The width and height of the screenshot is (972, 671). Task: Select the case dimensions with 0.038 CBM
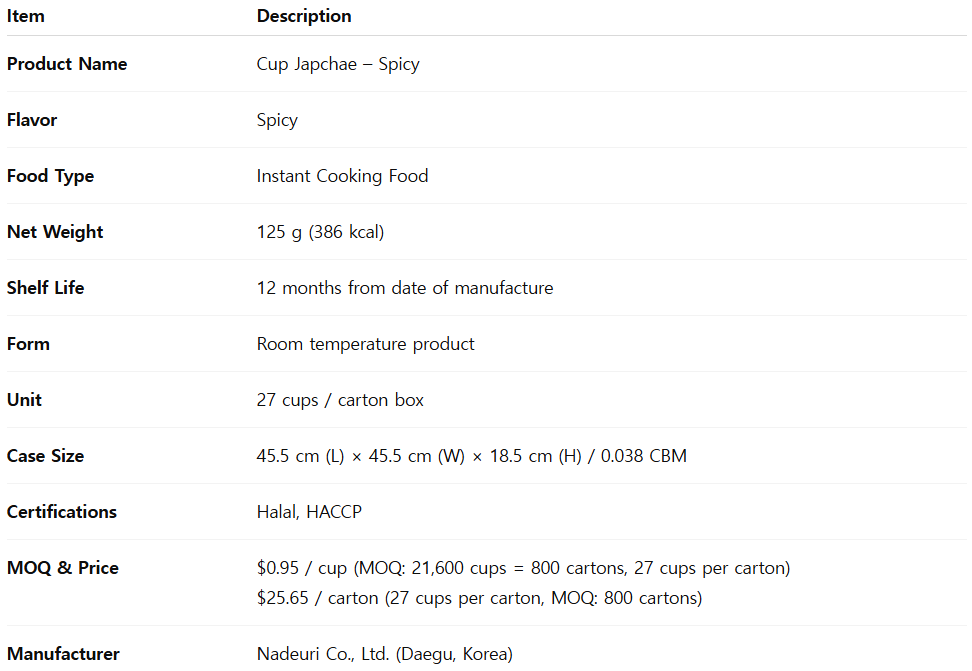[472, 456]
